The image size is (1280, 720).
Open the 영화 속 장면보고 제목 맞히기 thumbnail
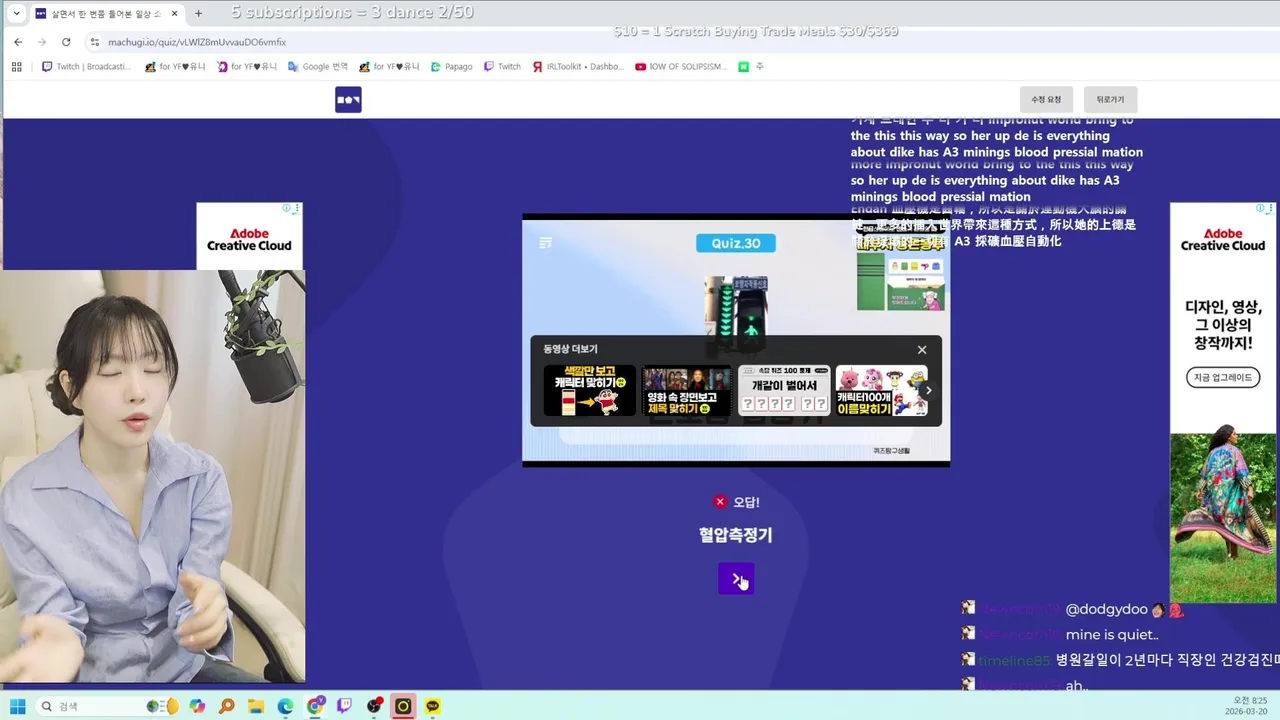687,391
